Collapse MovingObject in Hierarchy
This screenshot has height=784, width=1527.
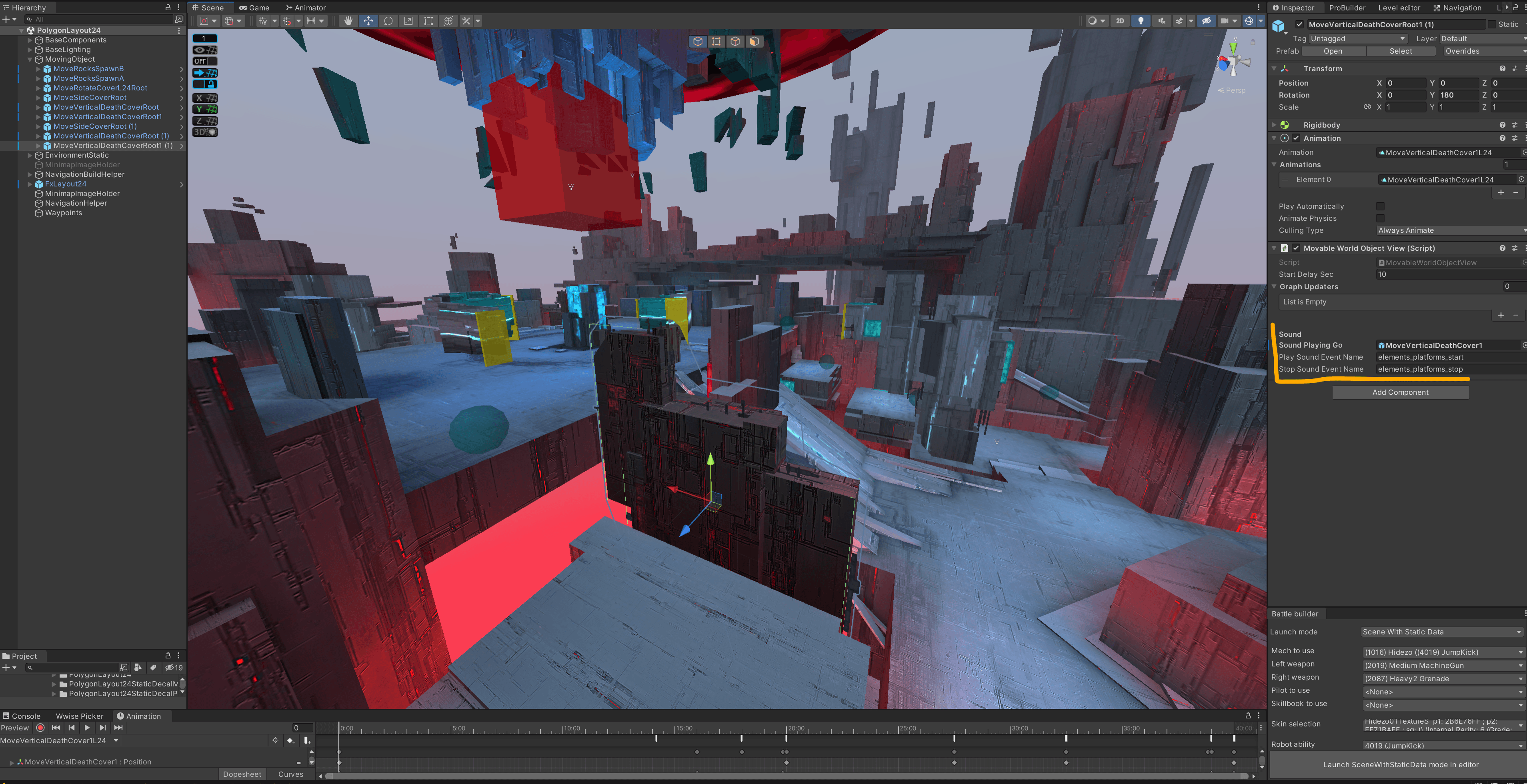[30, 59]
